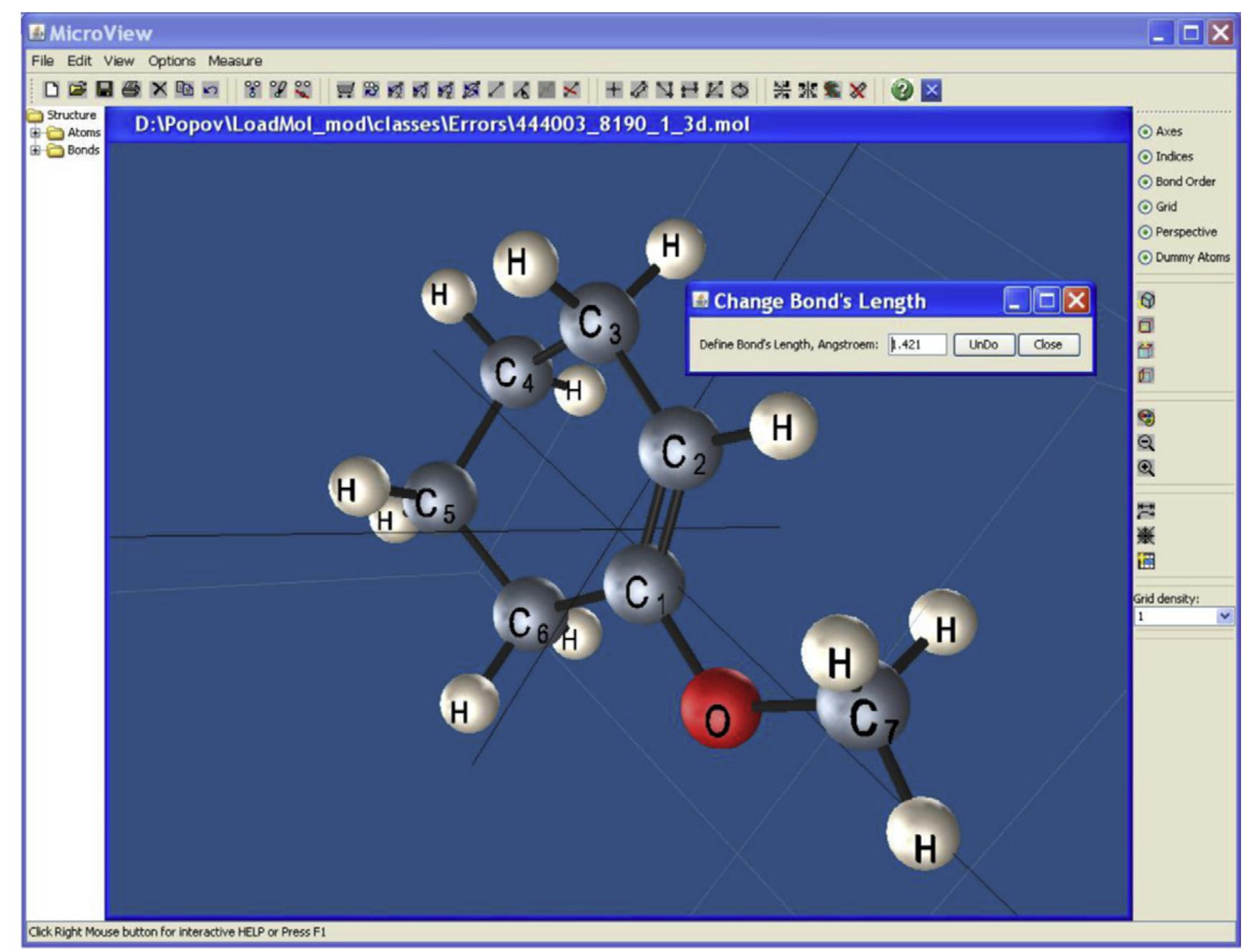Click the bond length input field
The height and width of the screenshot is (952, 1246).
[918, 345]
